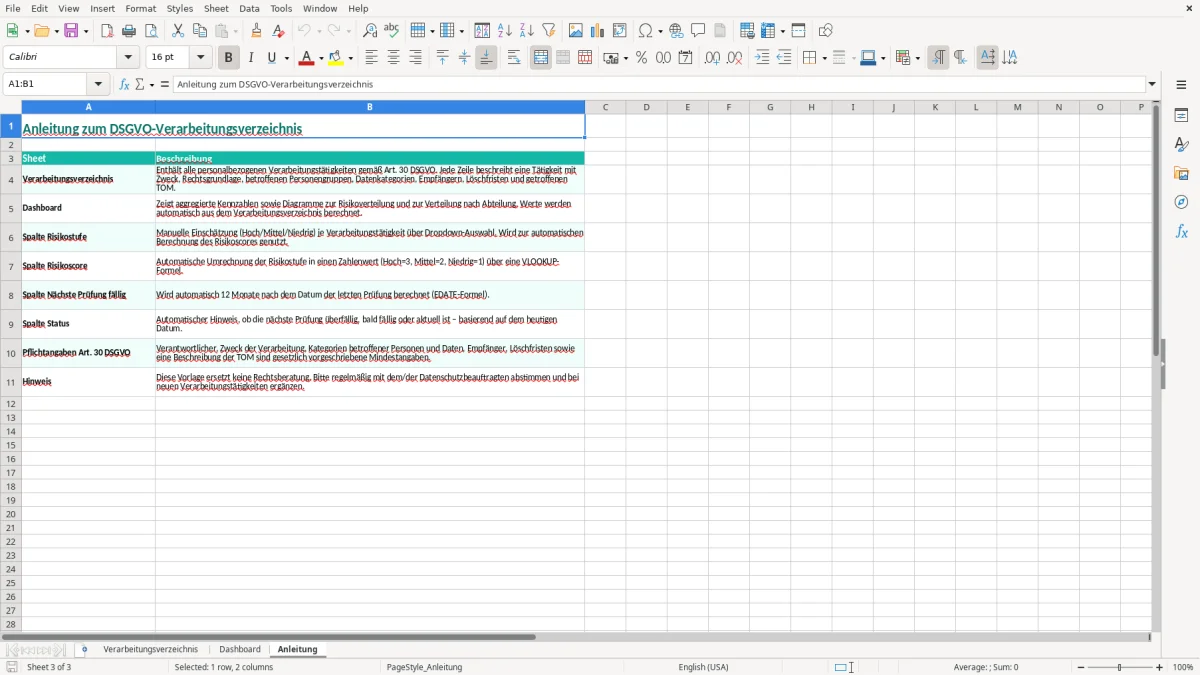This screenshot has height=675, width=1200.
Task: Toggle Print Preview
Action: pyautogui.click(x=151, y=31)
